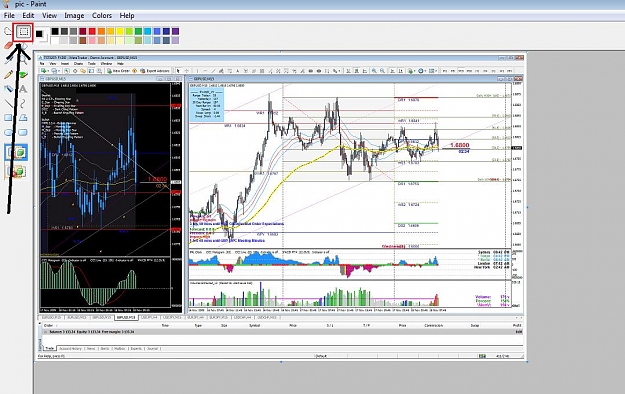Pick the lime green palette color
Viewport: 625px width, 394px height.
129,31
